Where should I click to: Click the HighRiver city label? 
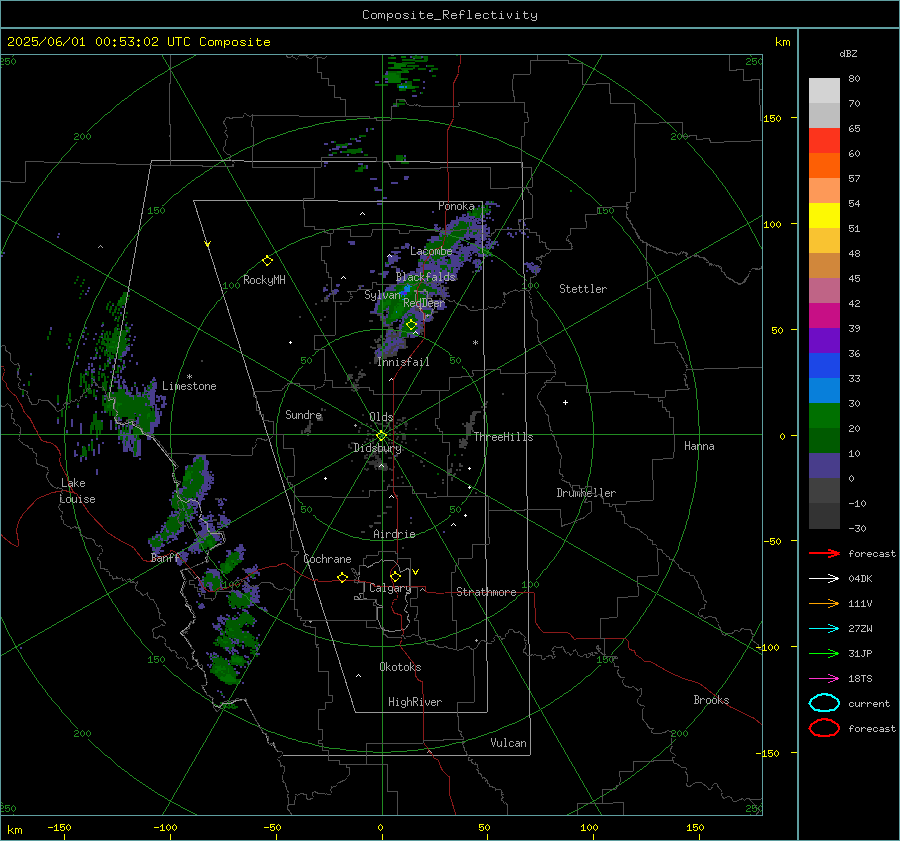click(415, 702)
